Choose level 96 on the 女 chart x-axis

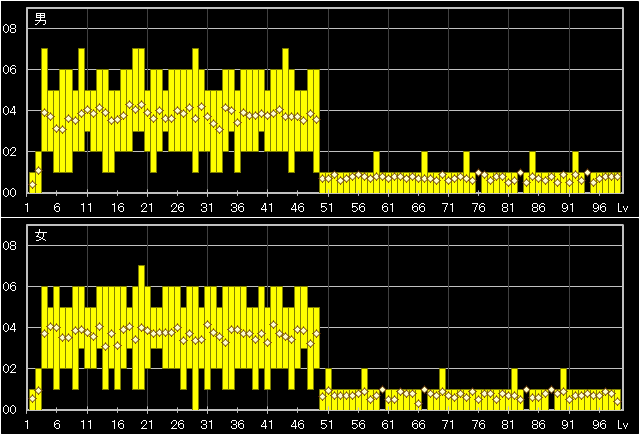(598, 425)
